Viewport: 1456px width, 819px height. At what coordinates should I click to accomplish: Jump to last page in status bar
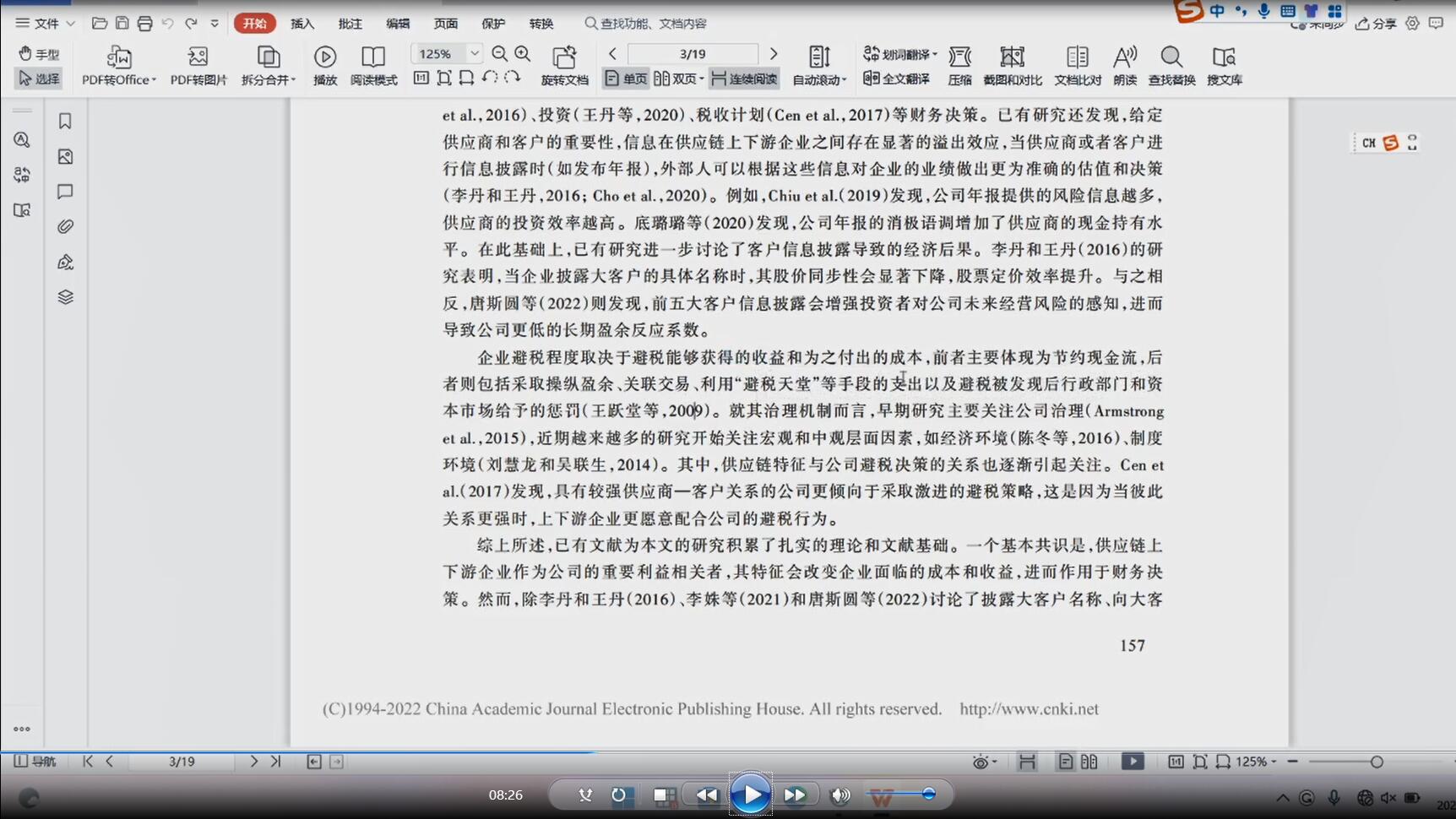275,762
